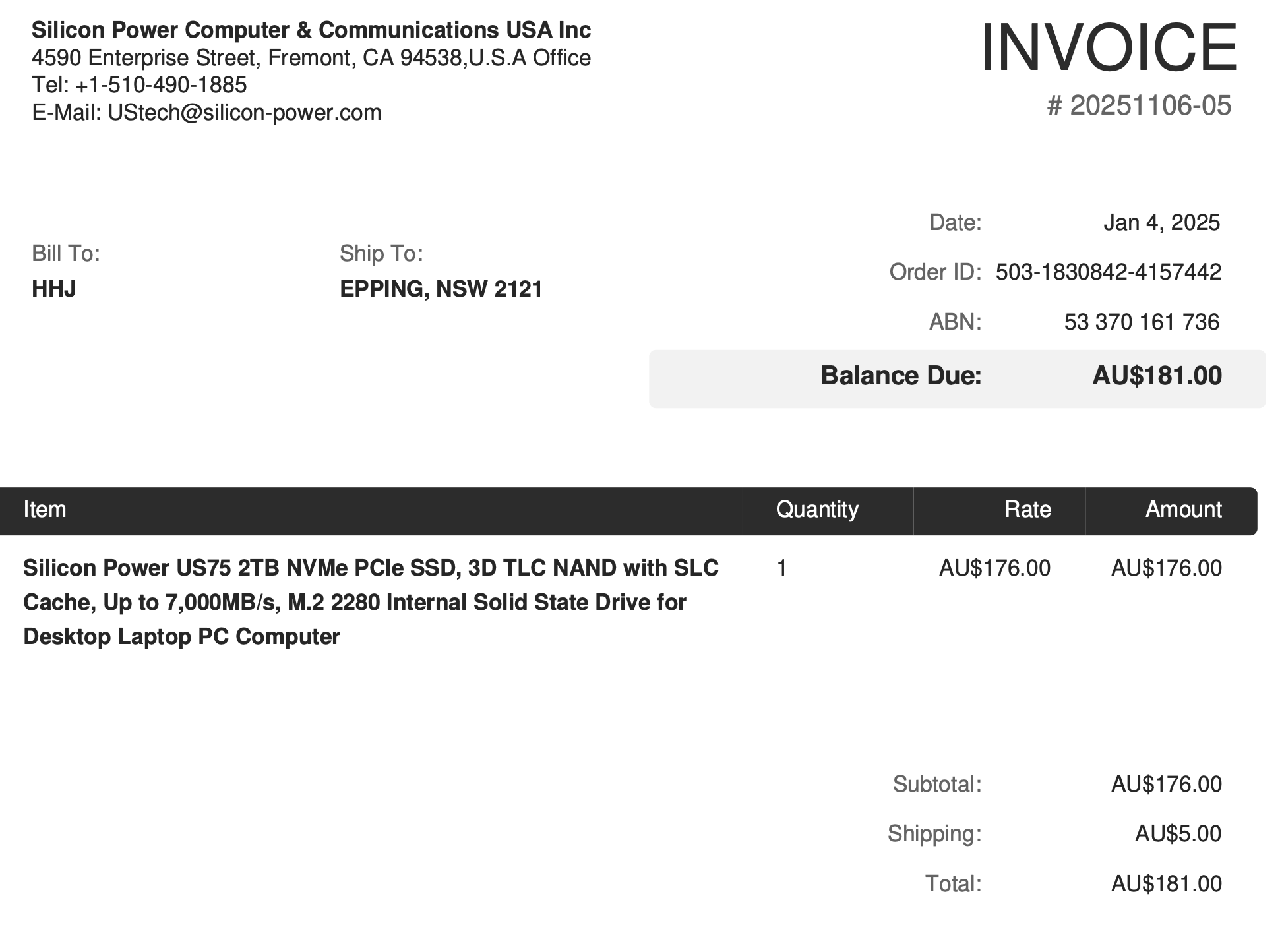
Task: Click the Bill To name HHJ
Action: click(54, 289)
